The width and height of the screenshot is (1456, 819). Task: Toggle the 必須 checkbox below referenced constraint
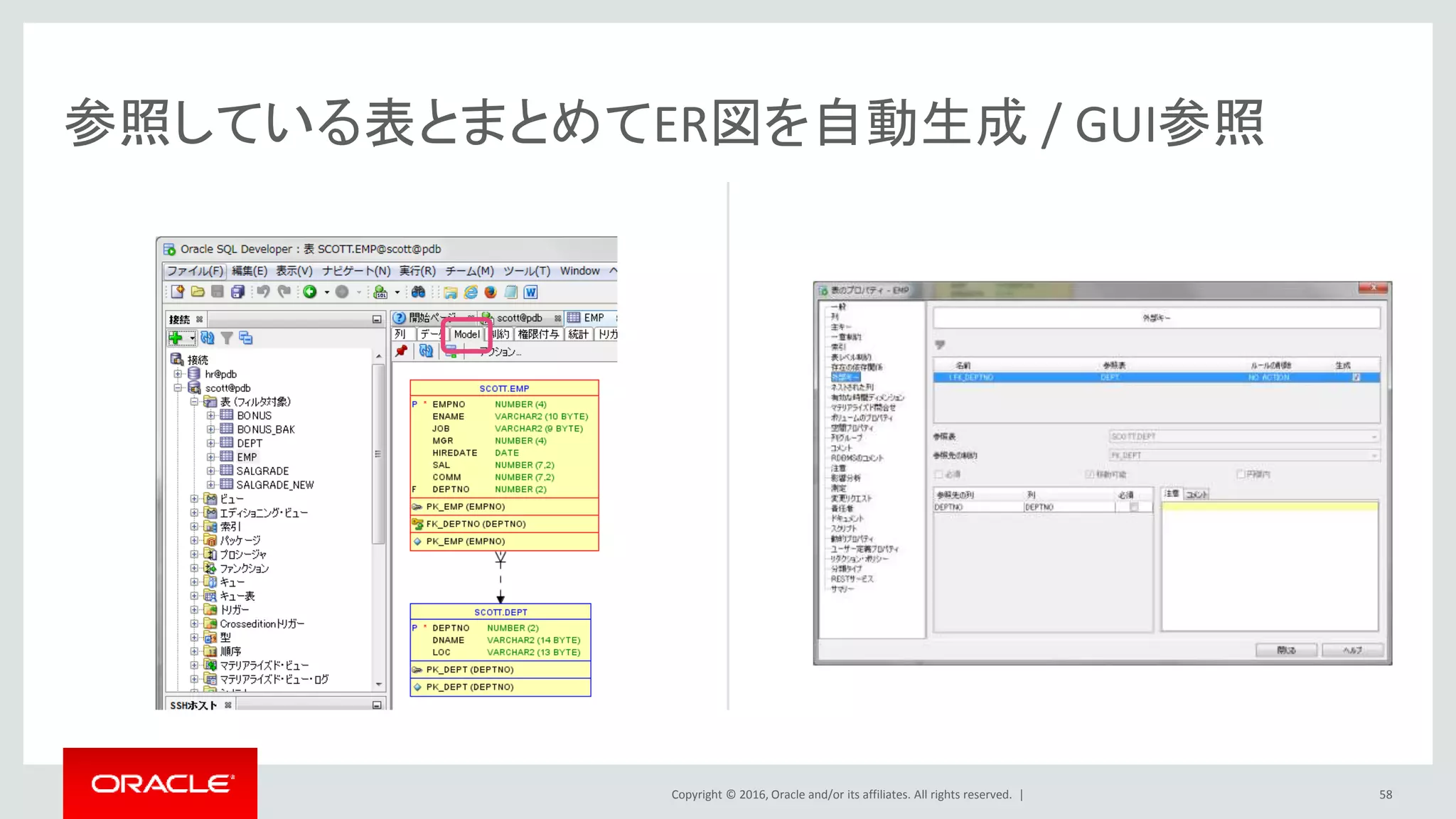pyautogui.click(x=938, y=474)
